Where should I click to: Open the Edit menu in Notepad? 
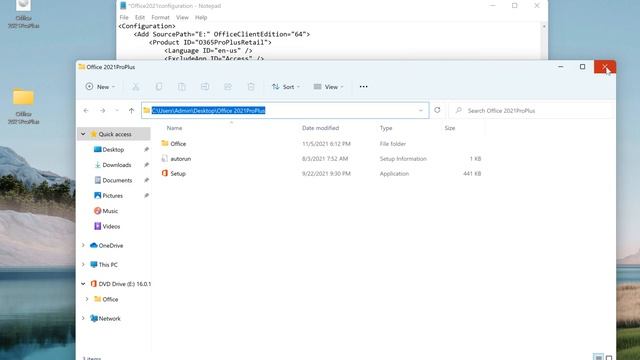[140, 18]
